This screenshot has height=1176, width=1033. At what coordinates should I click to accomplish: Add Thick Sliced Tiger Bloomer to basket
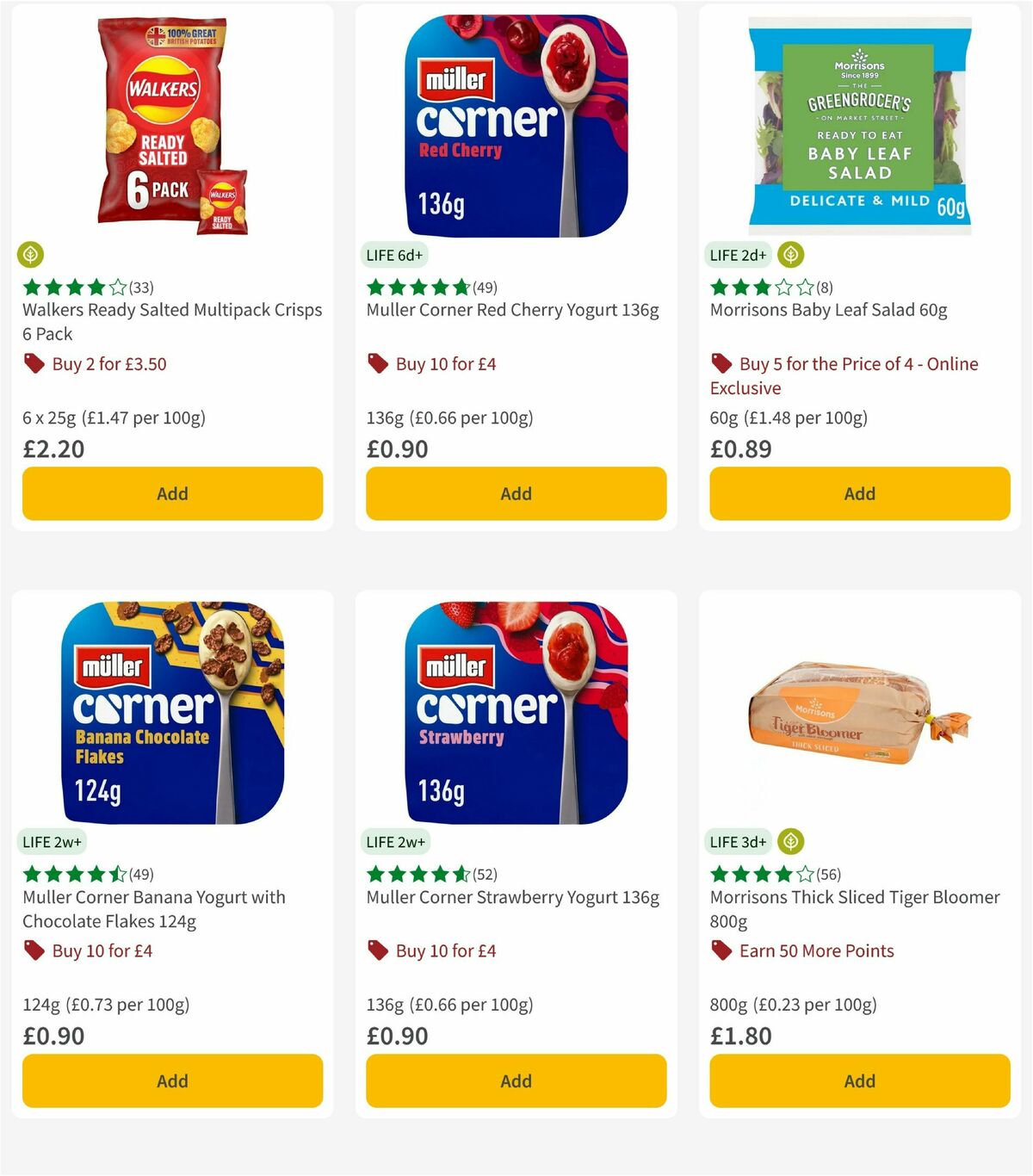pos(858,1080)
